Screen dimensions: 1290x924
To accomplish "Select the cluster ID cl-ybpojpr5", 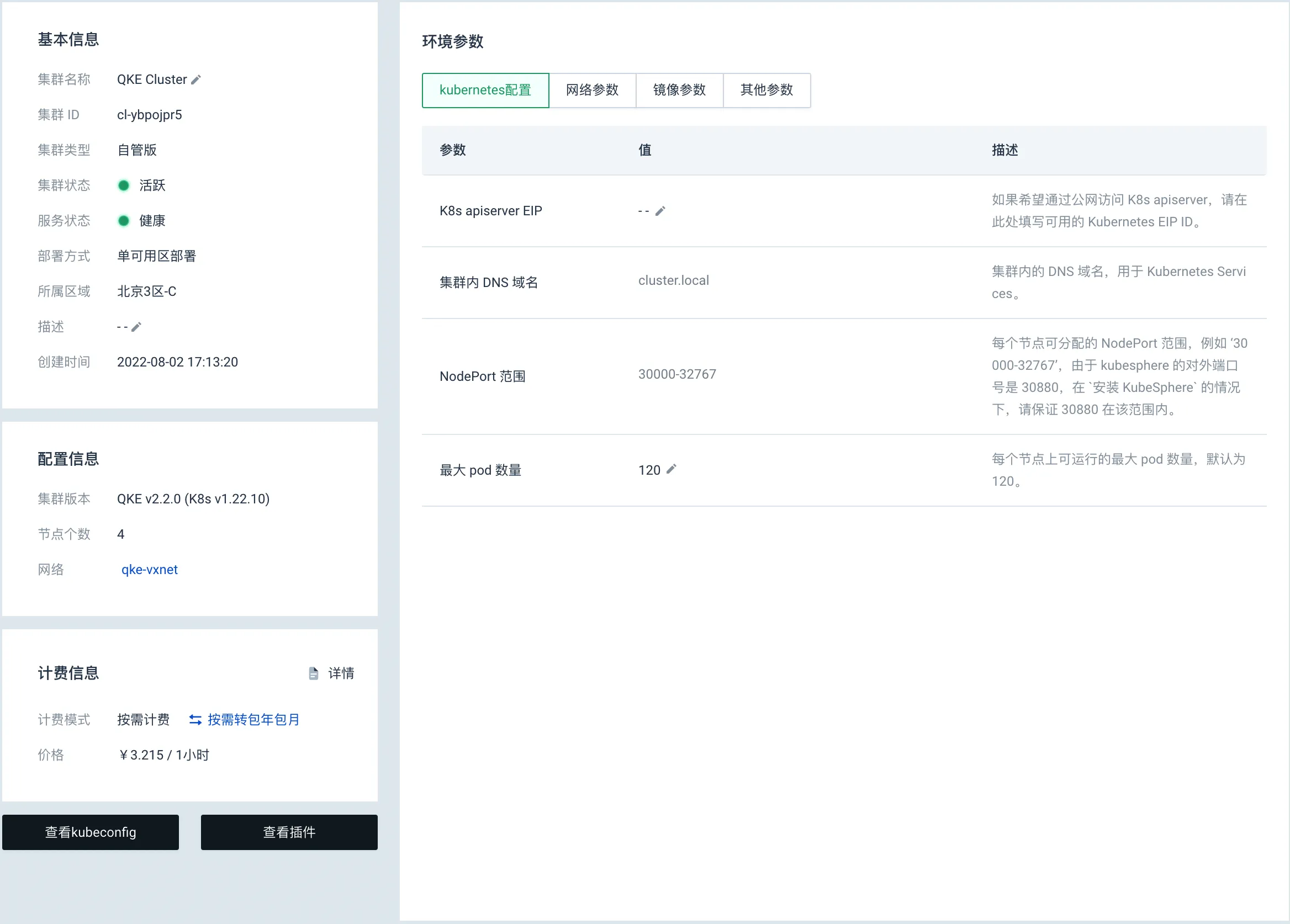I will 150,115.
